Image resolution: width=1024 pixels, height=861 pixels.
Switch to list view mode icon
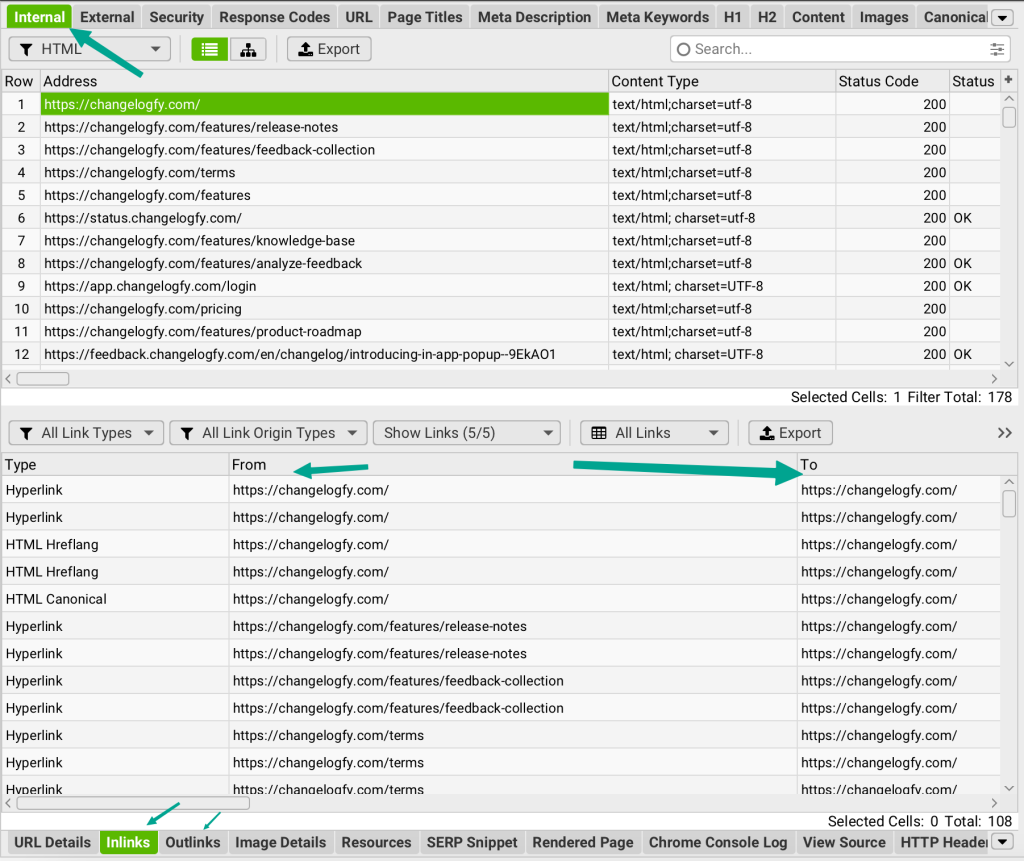click(210, 50)
